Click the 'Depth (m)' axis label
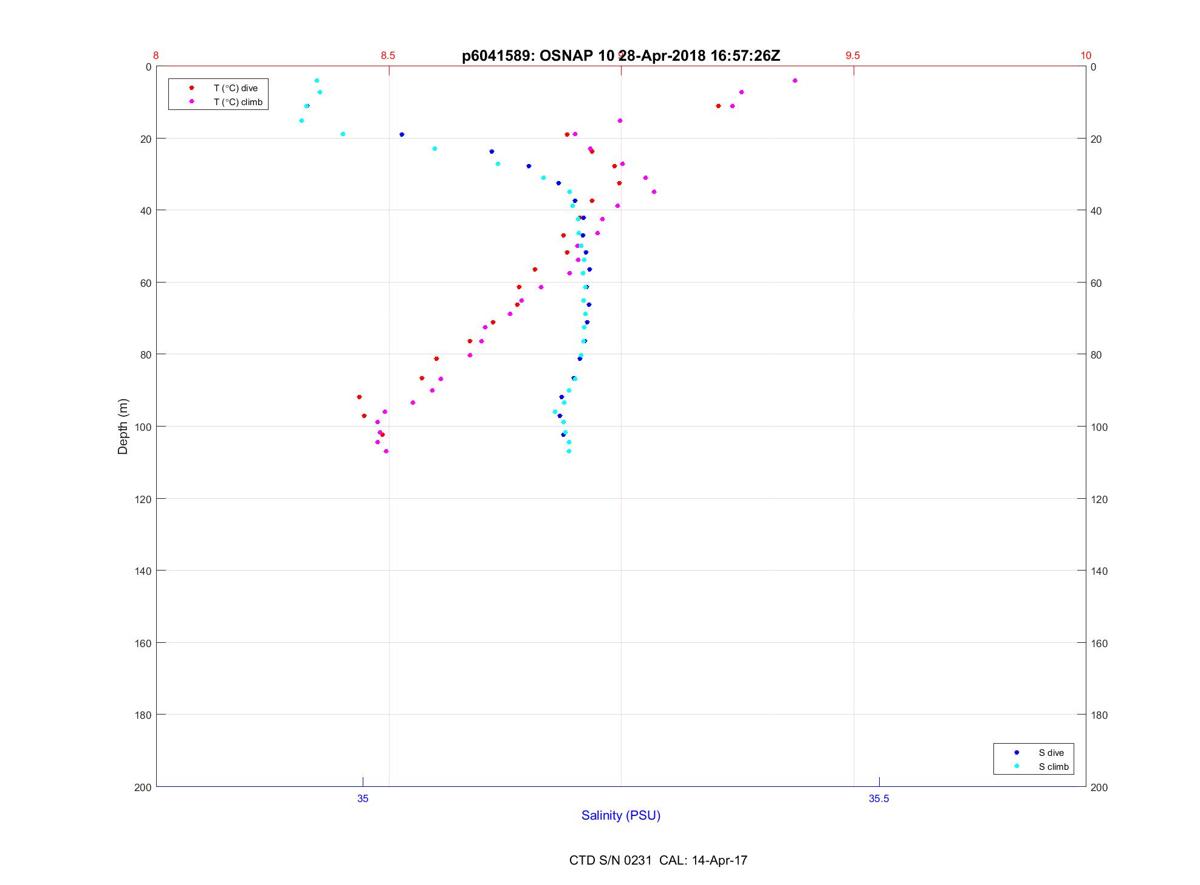This screenshot has height=885, width=1200. 124,427
